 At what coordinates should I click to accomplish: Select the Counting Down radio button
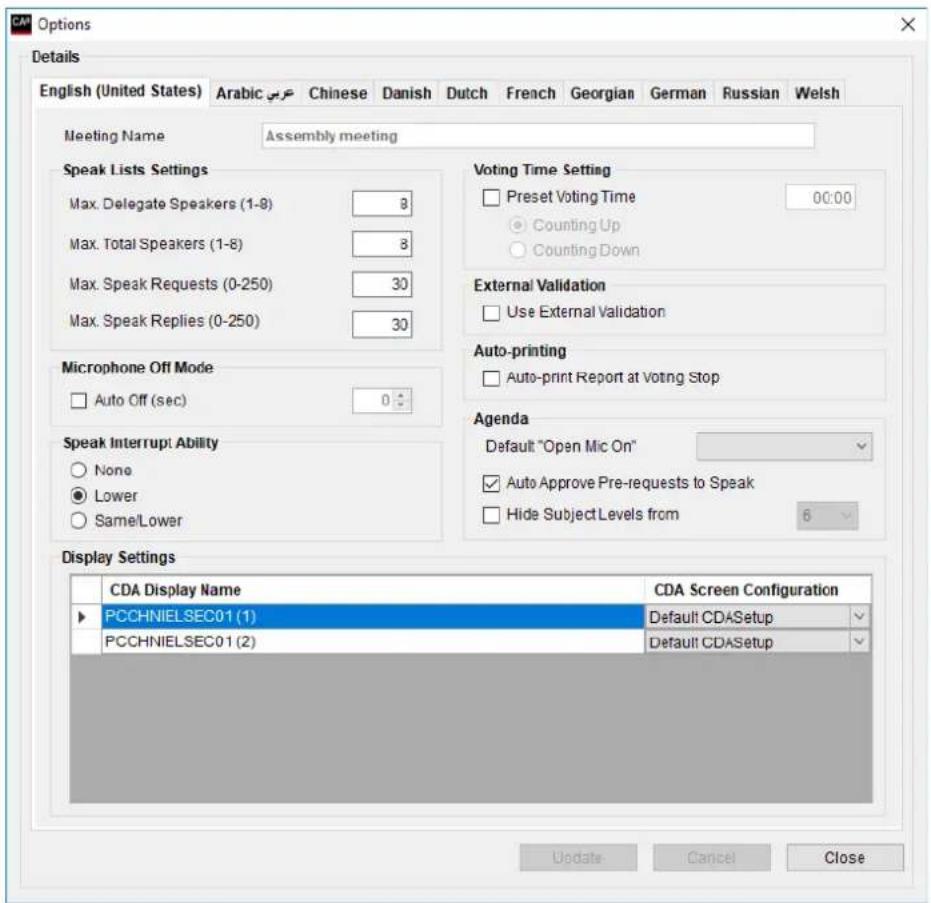pos(518,251)
